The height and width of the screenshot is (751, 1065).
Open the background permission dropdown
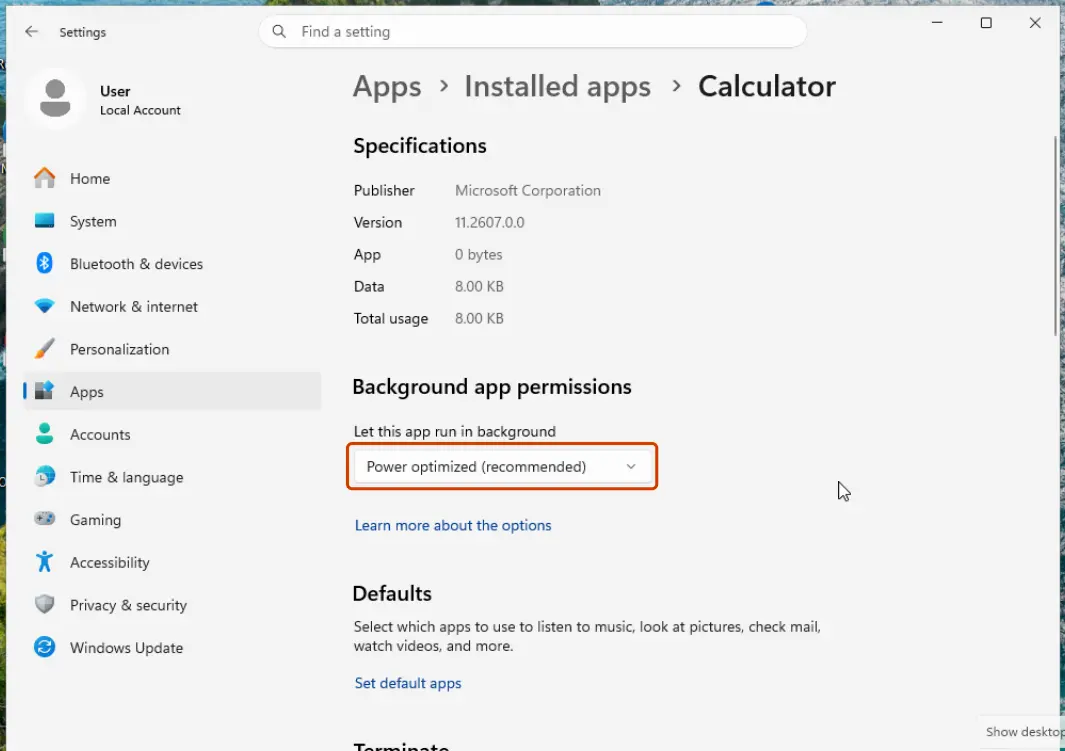(502, 466)
